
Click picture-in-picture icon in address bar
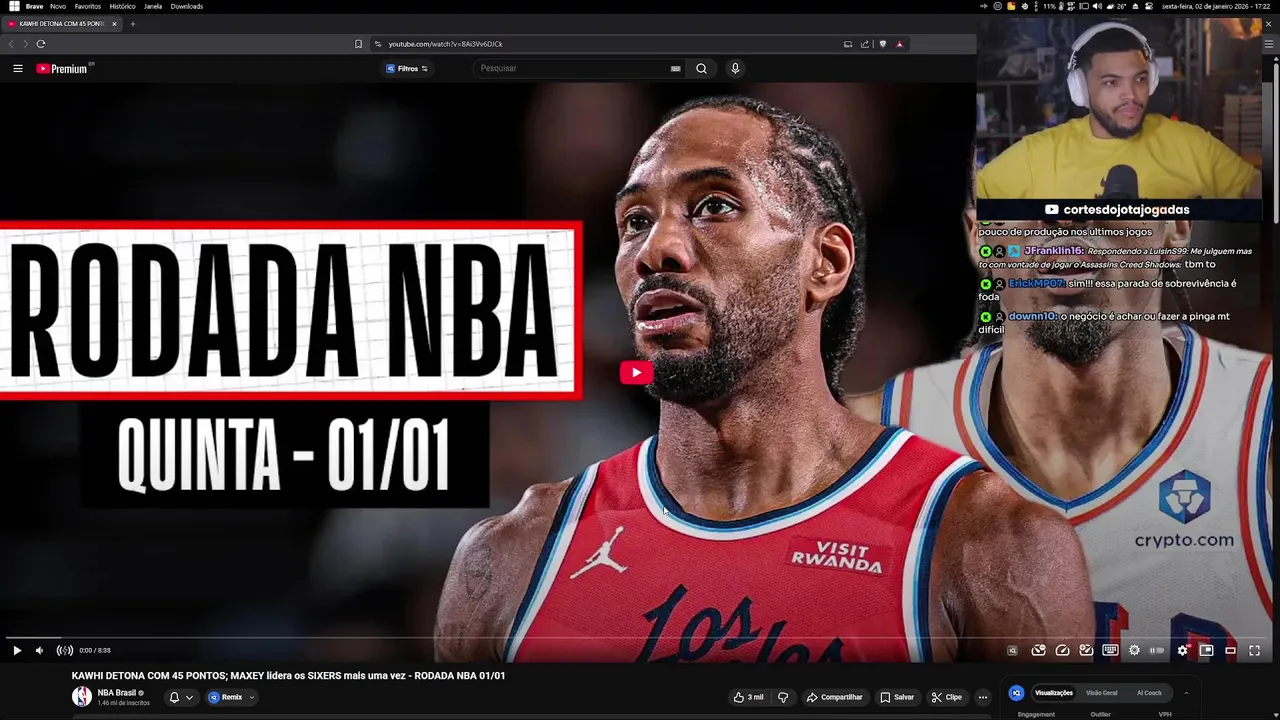tap(848, 44)
